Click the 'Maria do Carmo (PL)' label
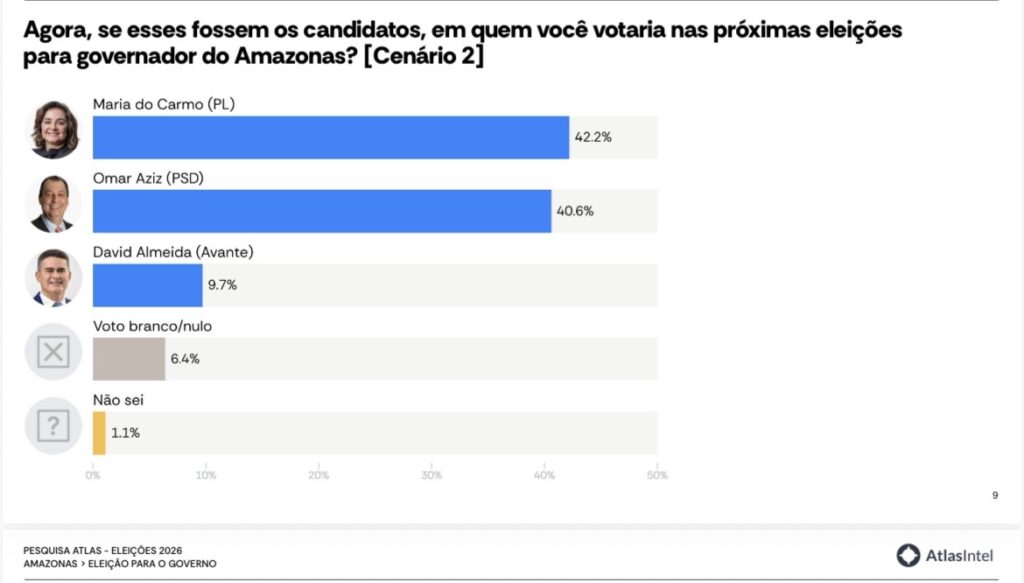Image resolution: width=1024 pixels, height=583 pixels. (163, 104)
